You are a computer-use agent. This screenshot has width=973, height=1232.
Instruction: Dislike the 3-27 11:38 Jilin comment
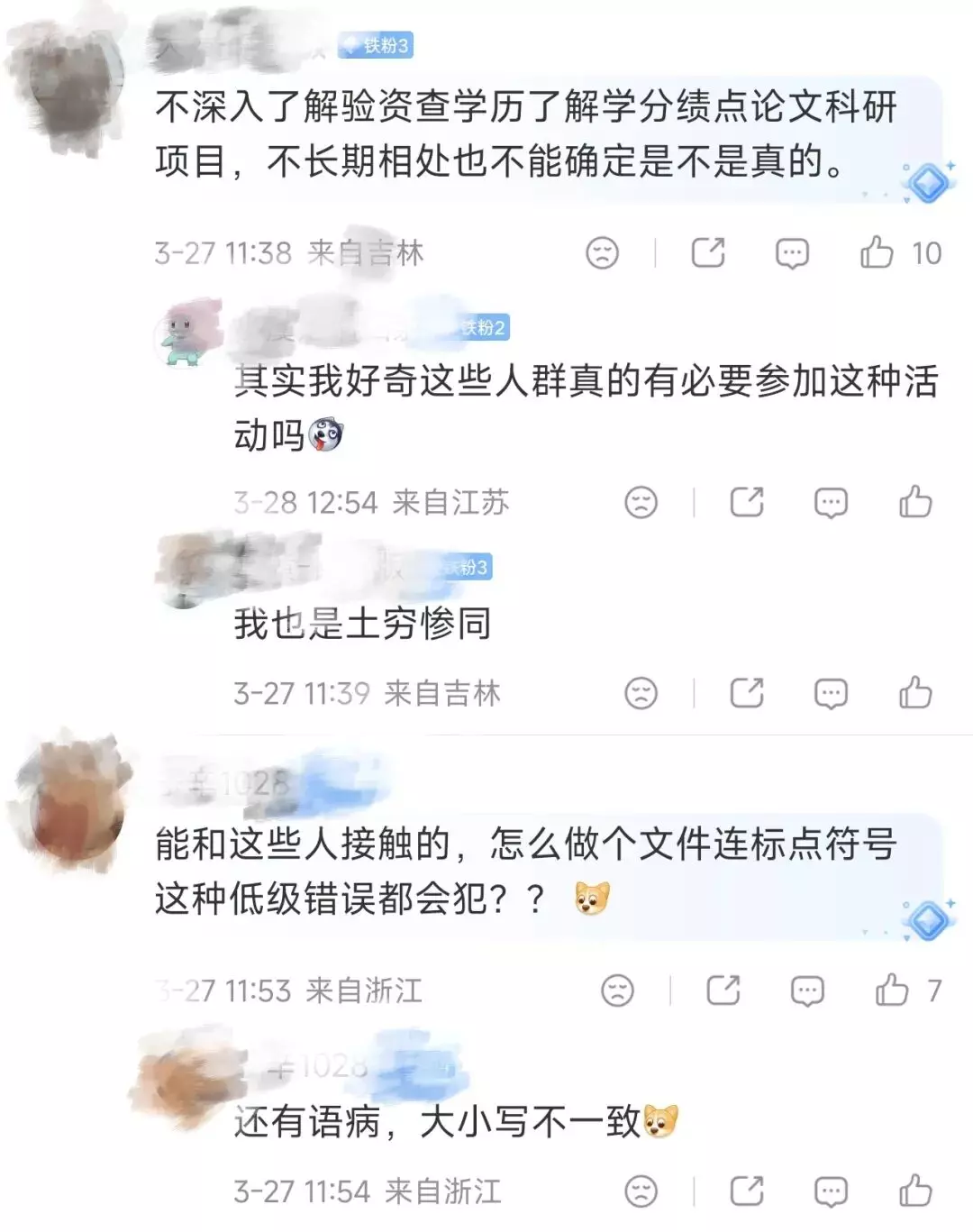[603, 252]
